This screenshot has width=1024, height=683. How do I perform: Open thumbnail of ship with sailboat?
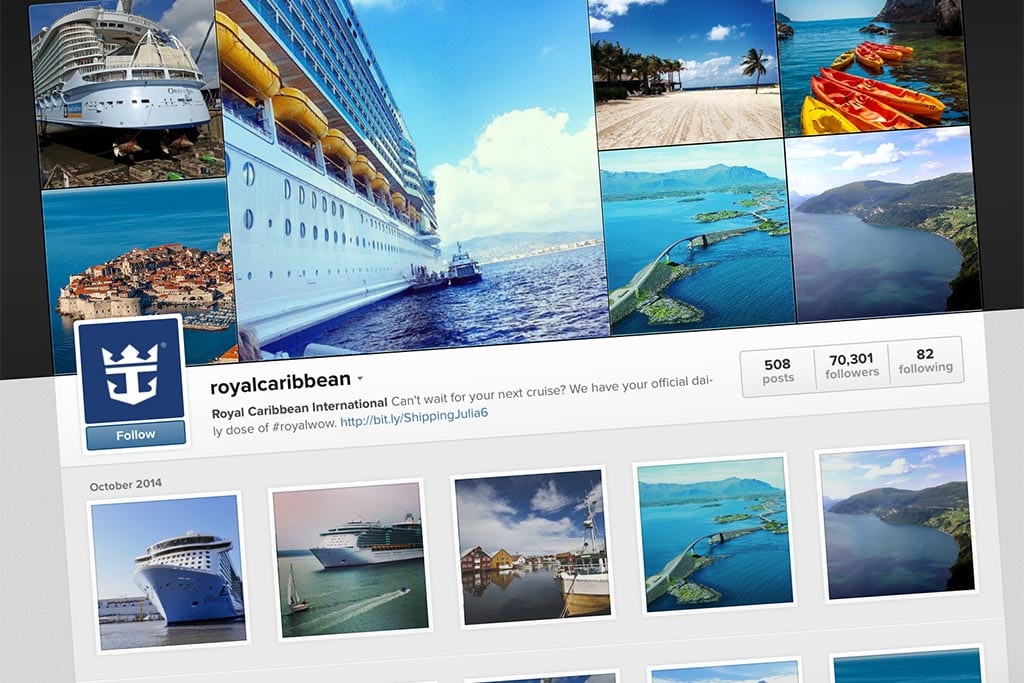click(x=350, y=560)
